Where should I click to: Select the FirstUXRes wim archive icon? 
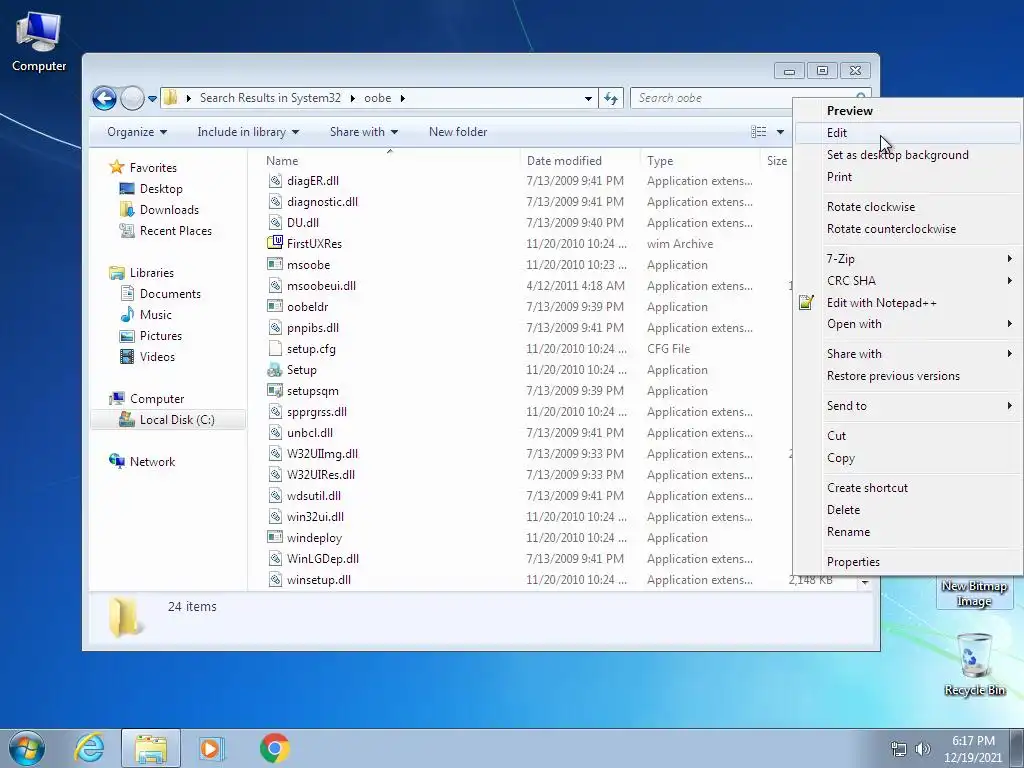click(x=275, y=244)
